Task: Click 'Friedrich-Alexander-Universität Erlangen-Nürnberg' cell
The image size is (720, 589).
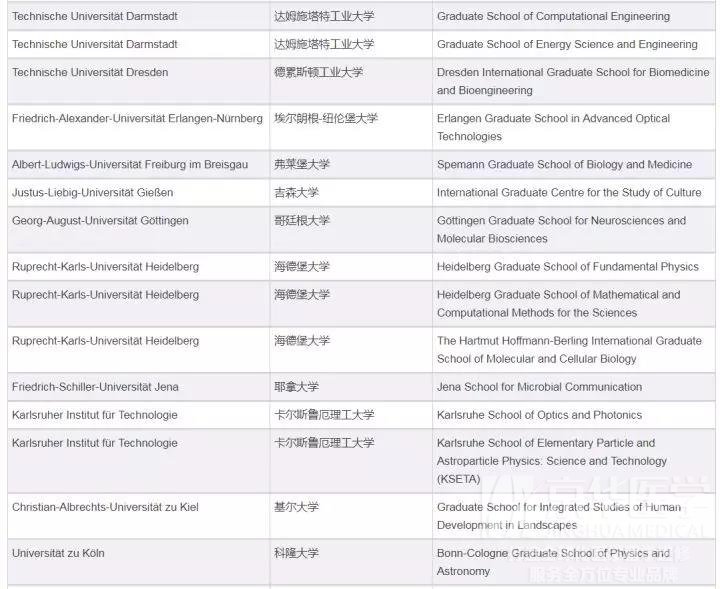Action: point(138,127)
